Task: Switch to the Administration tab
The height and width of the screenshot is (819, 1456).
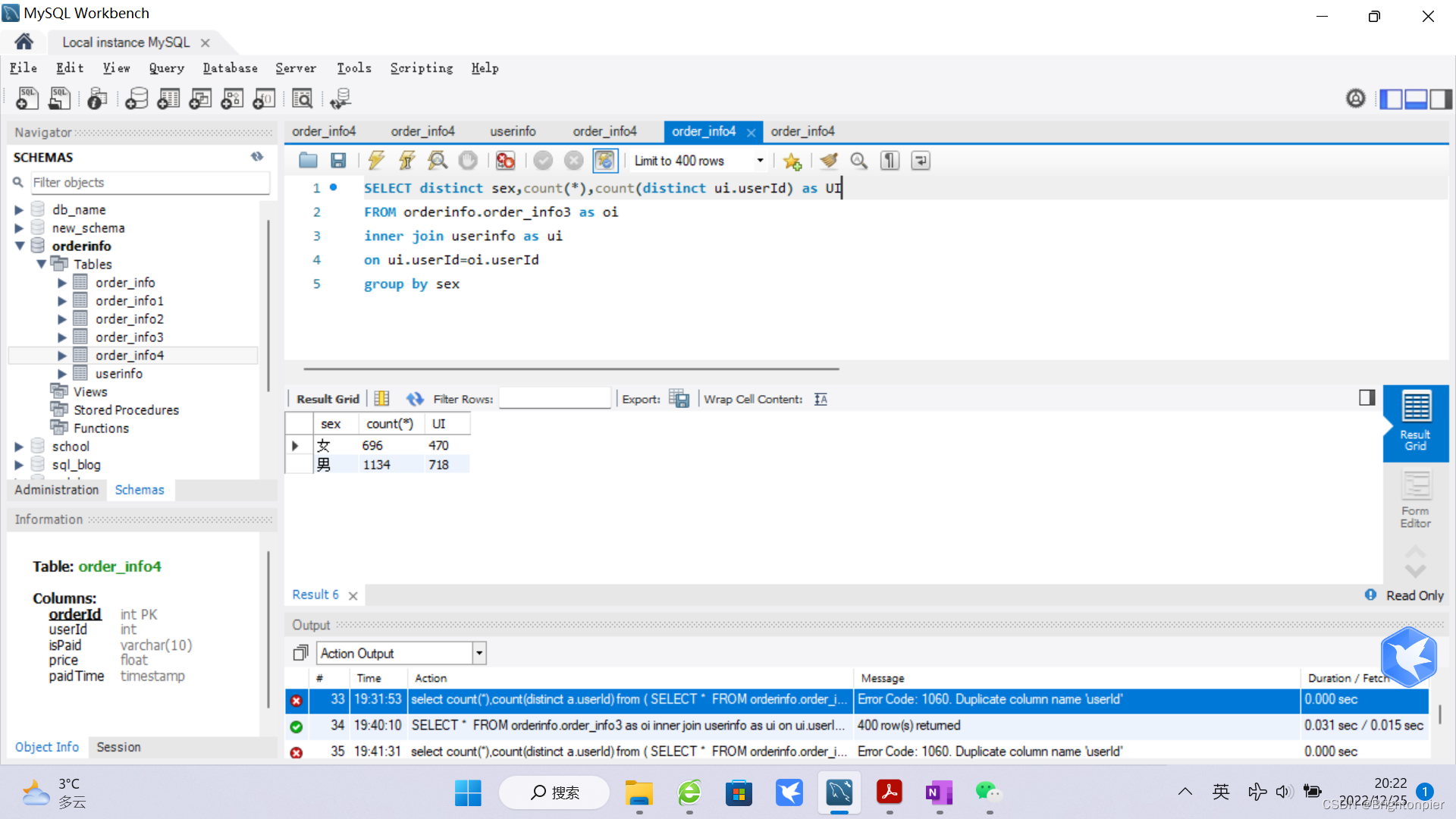Action: coord(57,490)
